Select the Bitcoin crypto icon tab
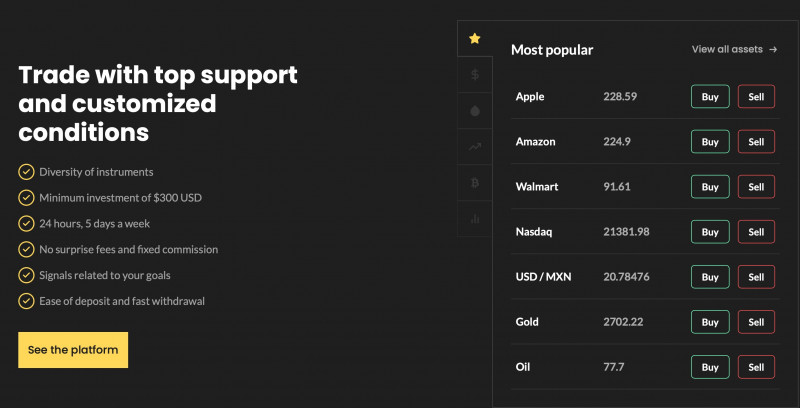The height and width of the screenshot is (408, 800). pos(474,183)
